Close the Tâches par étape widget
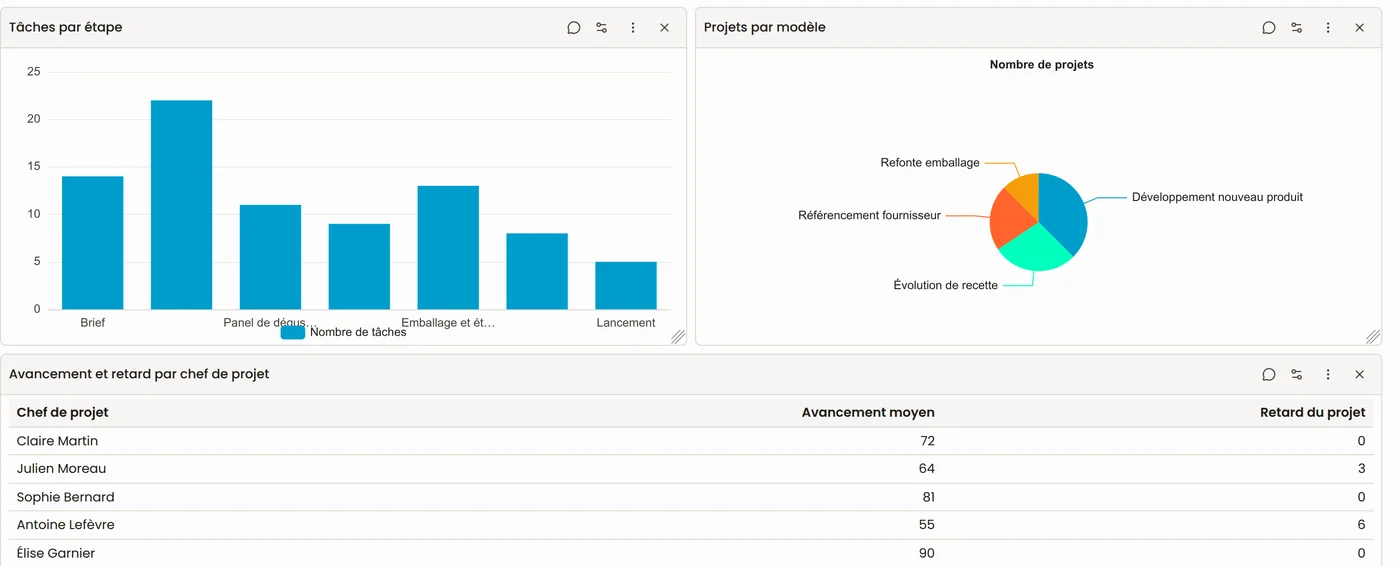The width and height of the screenshot is (1400, 566). point(664,28)
